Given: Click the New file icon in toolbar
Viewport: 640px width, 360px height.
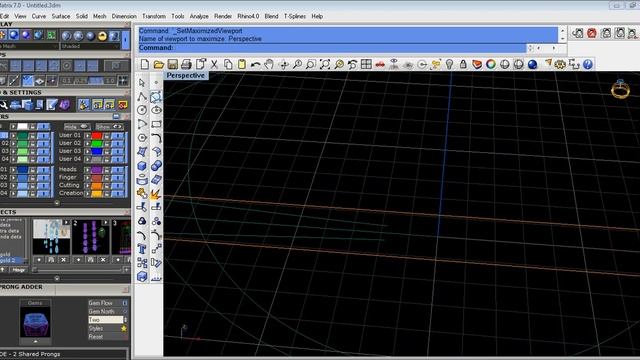Looking at the screenshot, I should pyautogui.click(x=144, y=64).
